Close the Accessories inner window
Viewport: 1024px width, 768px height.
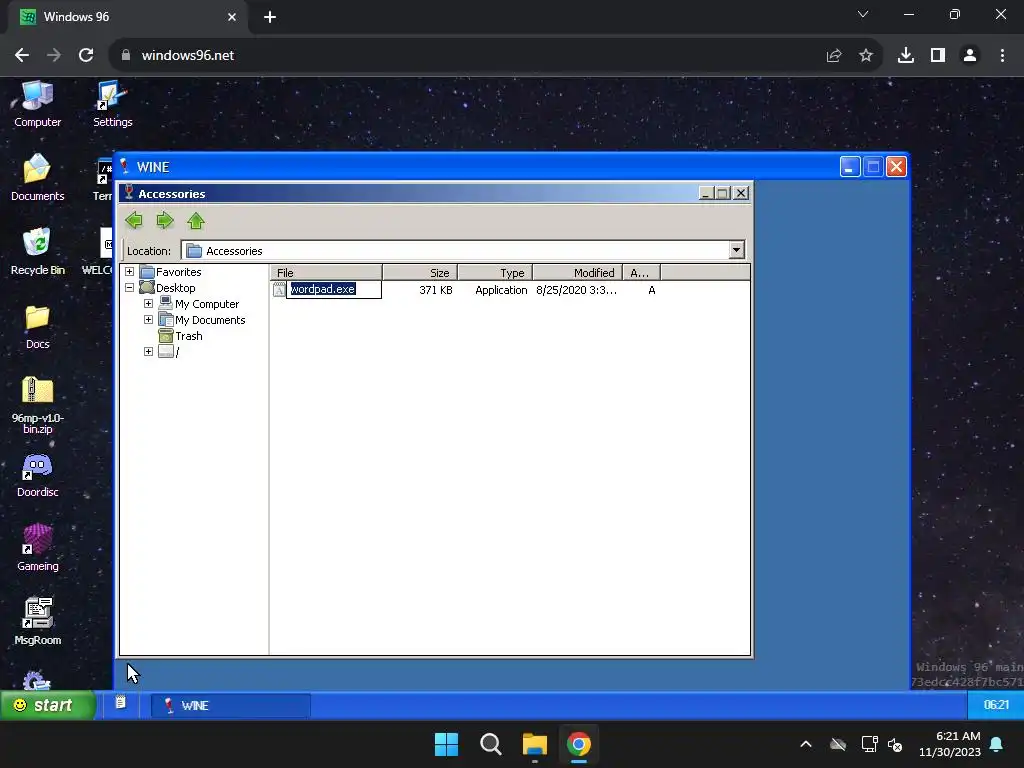[x=741, y=193]
